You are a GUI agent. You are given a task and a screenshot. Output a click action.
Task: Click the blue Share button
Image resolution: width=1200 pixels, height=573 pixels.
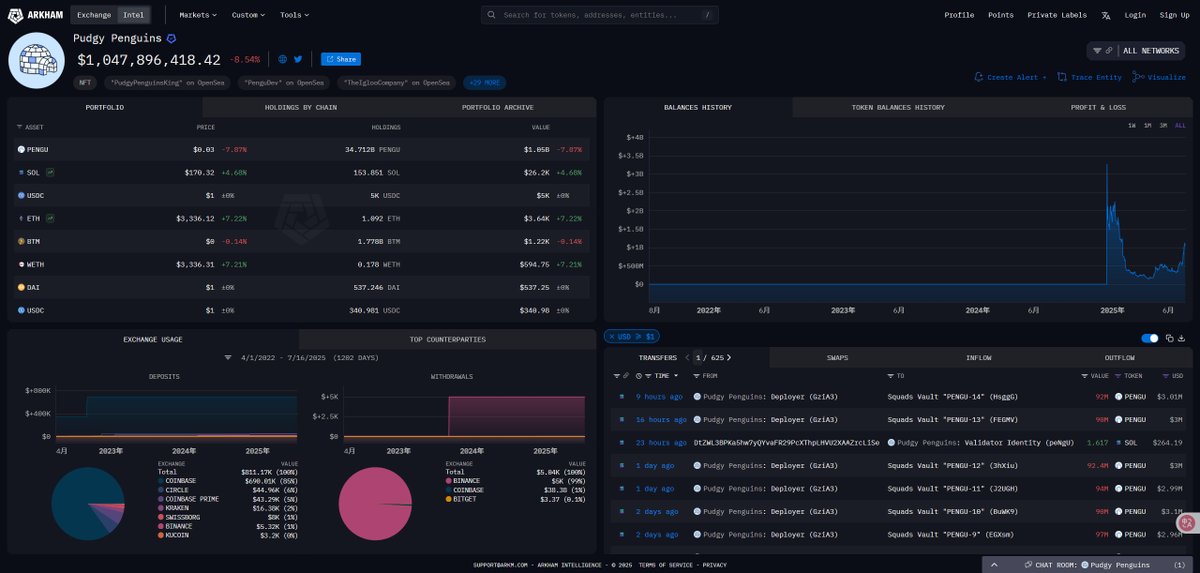(341, 59)
